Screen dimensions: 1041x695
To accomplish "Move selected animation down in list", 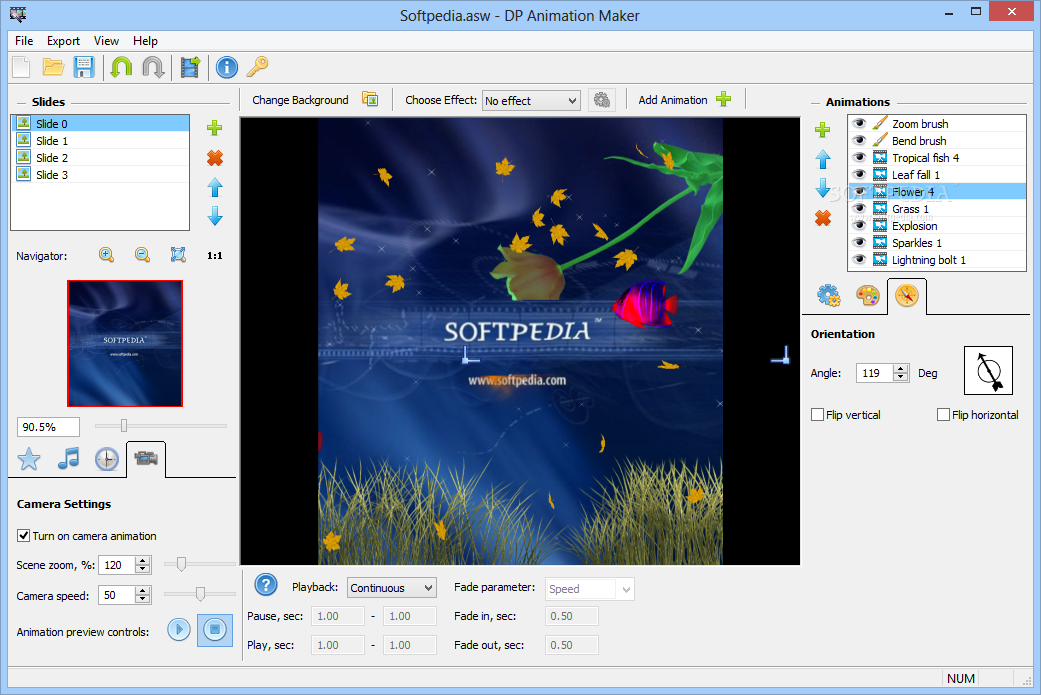I will (x=823, y=188).
